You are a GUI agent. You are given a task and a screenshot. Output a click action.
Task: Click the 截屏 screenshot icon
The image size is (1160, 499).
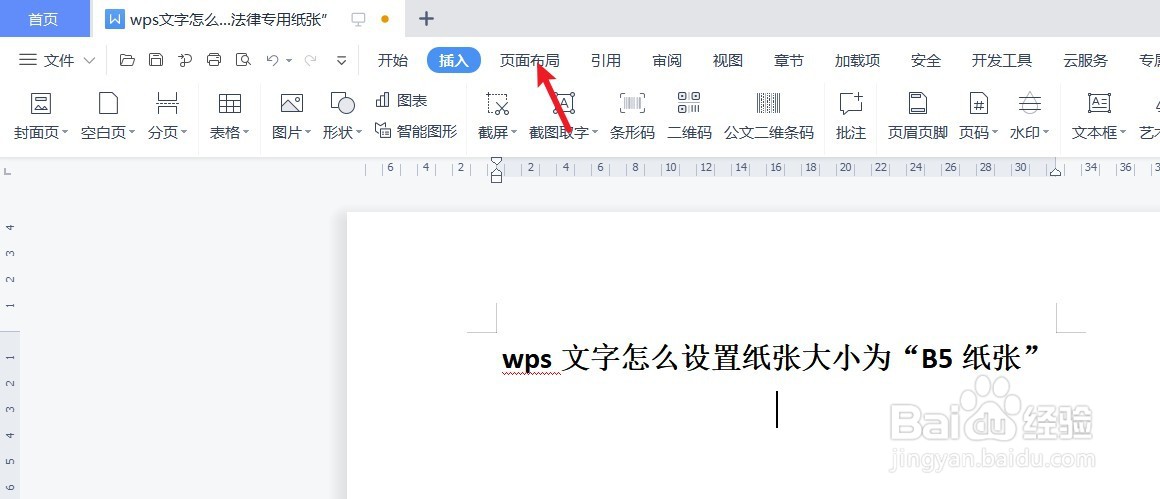click(x=498, y=103)
